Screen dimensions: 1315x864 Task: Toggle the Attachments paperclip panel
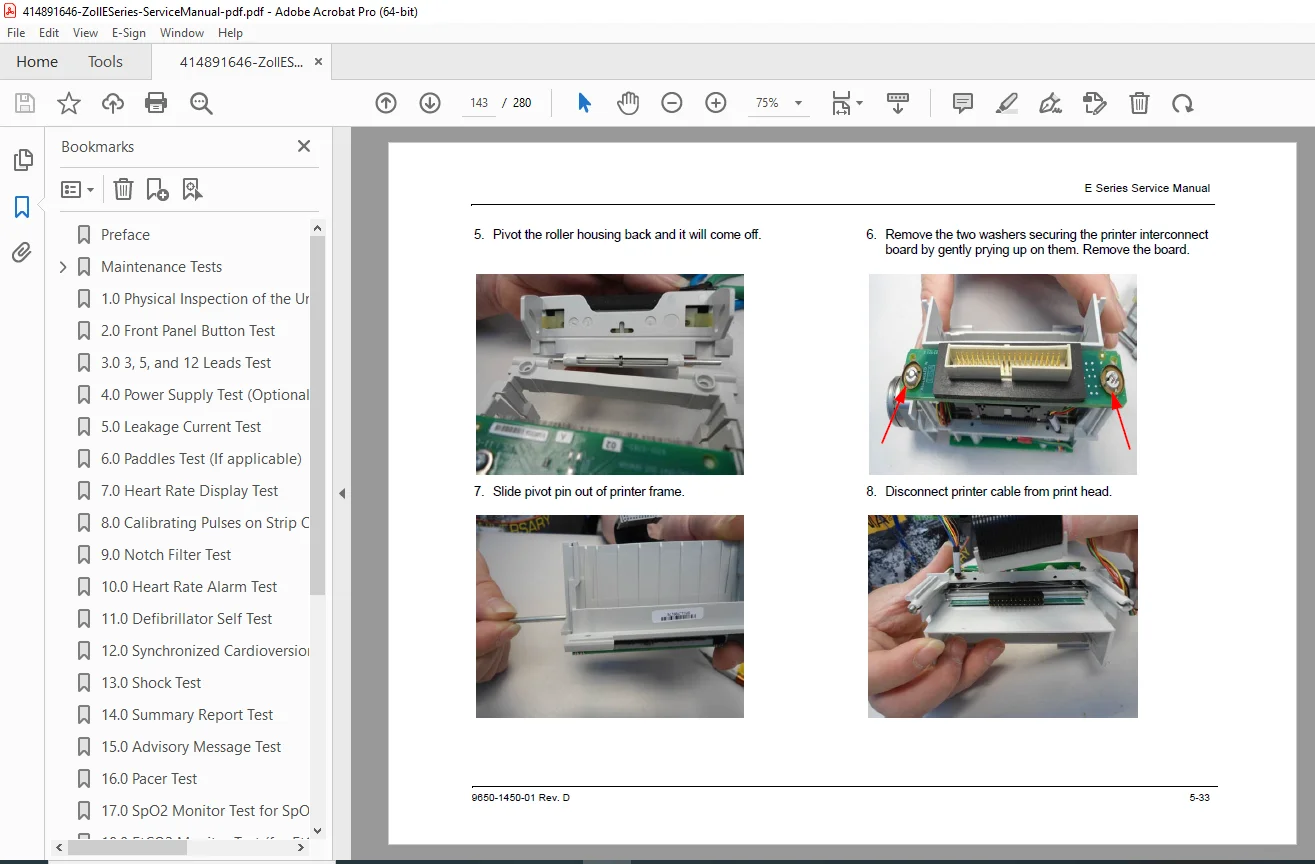click(x=22, y=253)
